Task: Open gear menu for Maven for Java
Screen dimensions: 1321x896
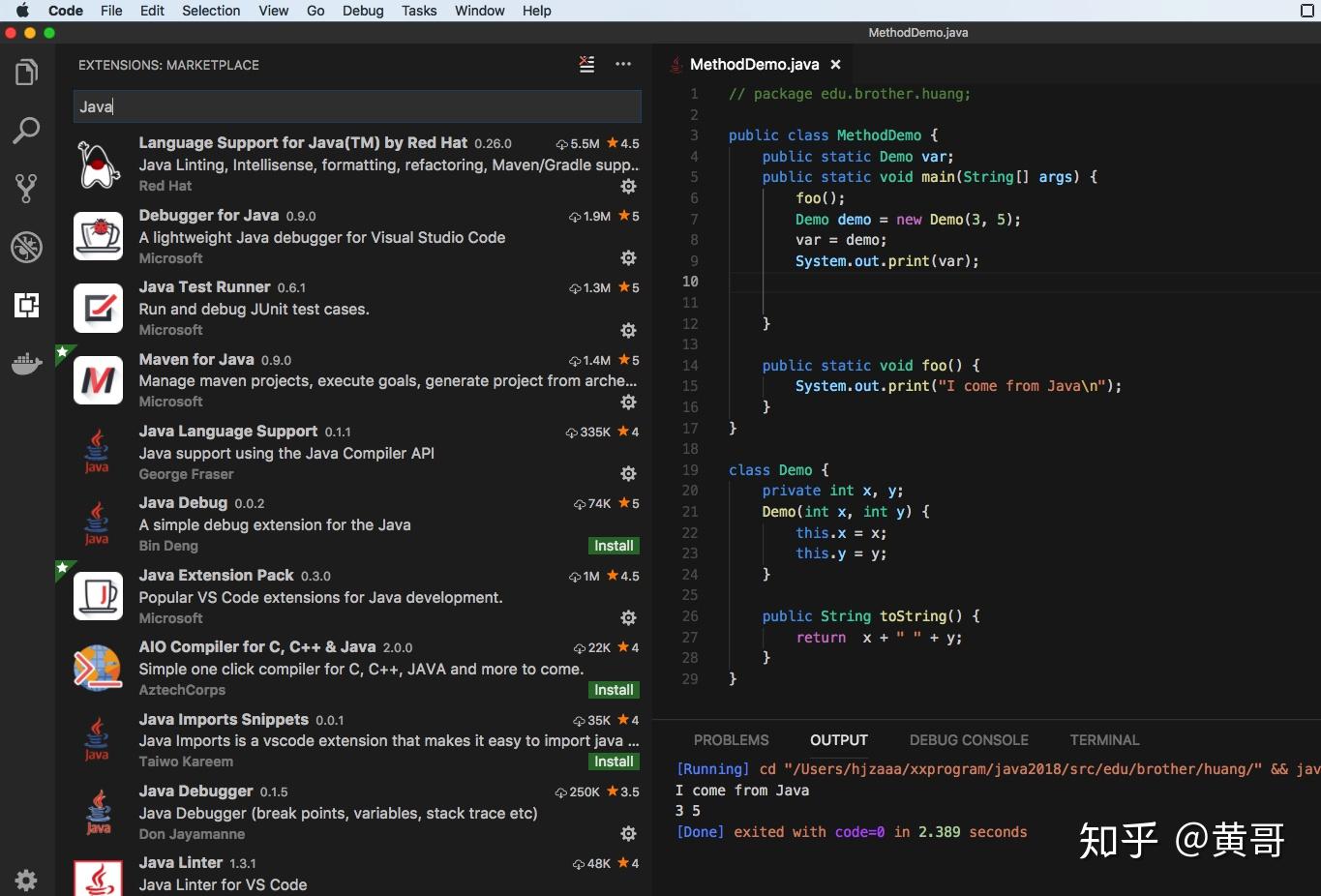Action: (629, 402)
